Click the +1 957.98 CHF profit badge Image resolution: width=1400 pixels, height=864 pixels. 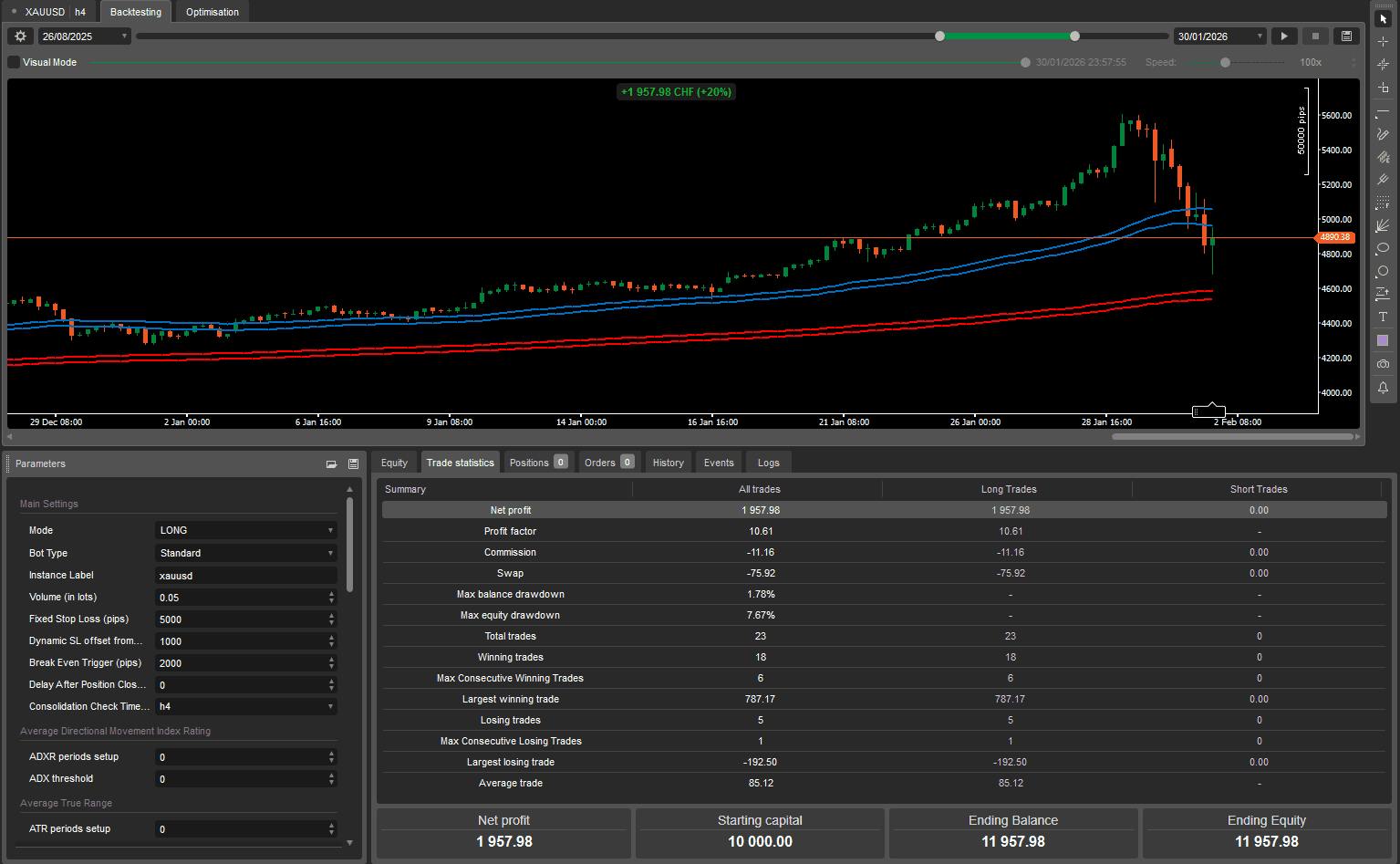[676, 92]
